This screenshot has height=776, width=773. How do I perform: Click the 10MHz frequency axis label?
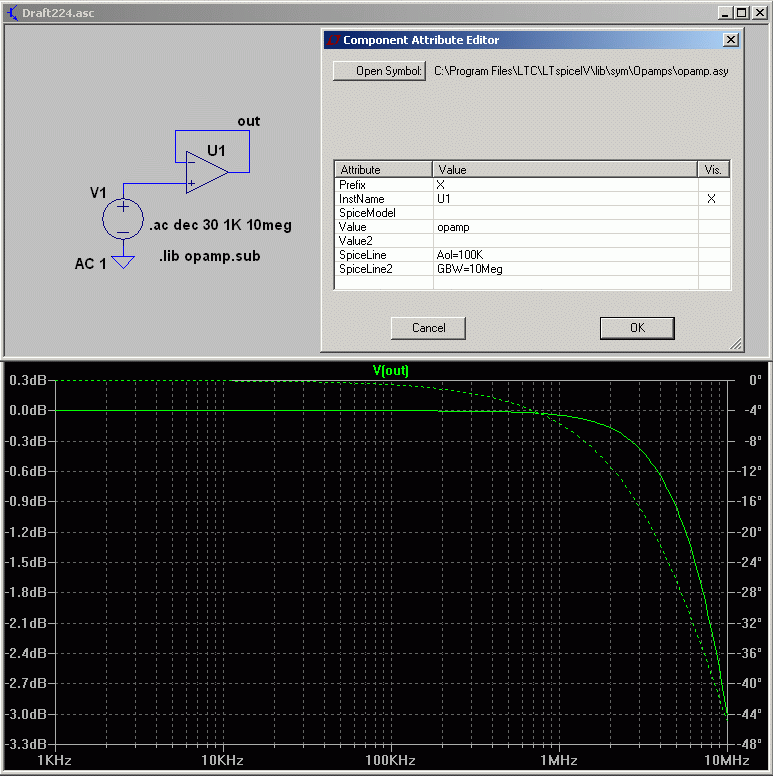click(x=726, y=760)
